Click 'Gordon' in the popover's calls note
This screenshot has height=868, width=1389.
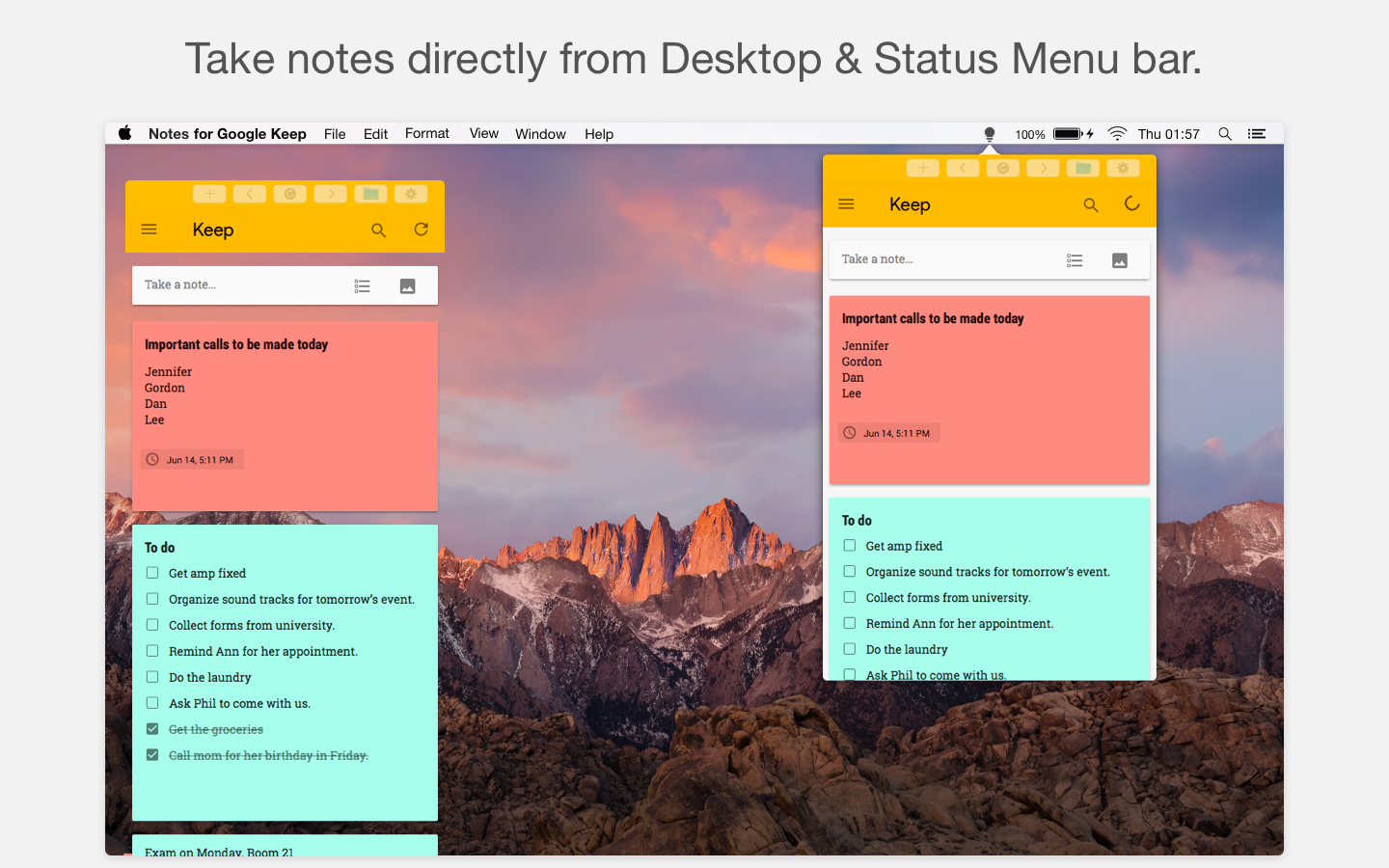(x=862, y=362)
